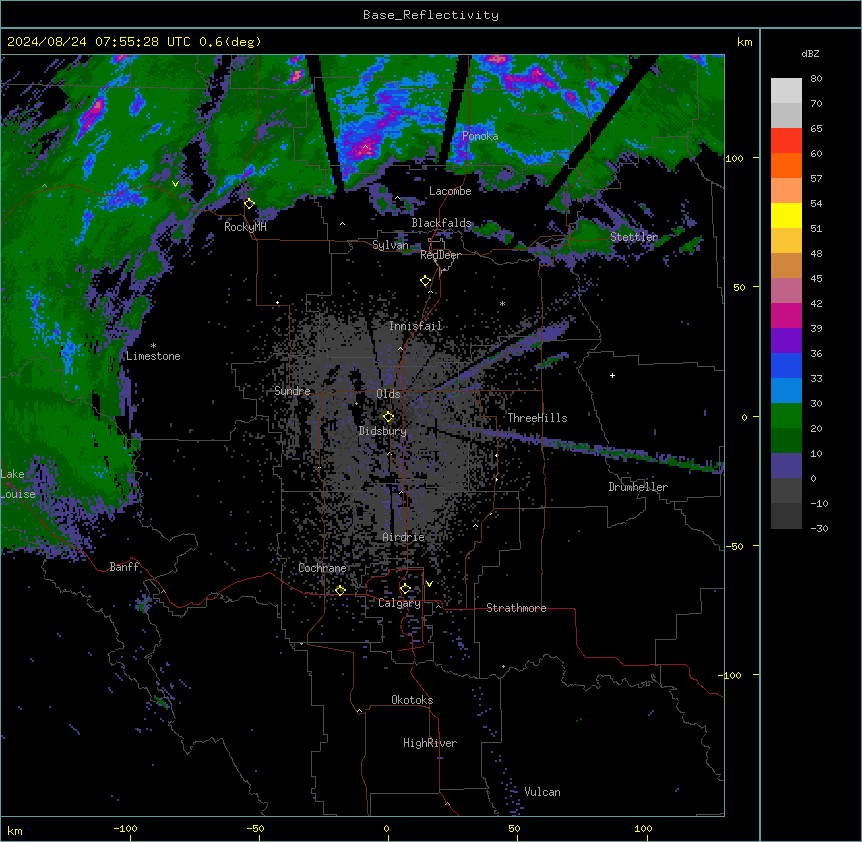Select the Lacombe city label
This screenshot has width=862, height=842.
450,191
